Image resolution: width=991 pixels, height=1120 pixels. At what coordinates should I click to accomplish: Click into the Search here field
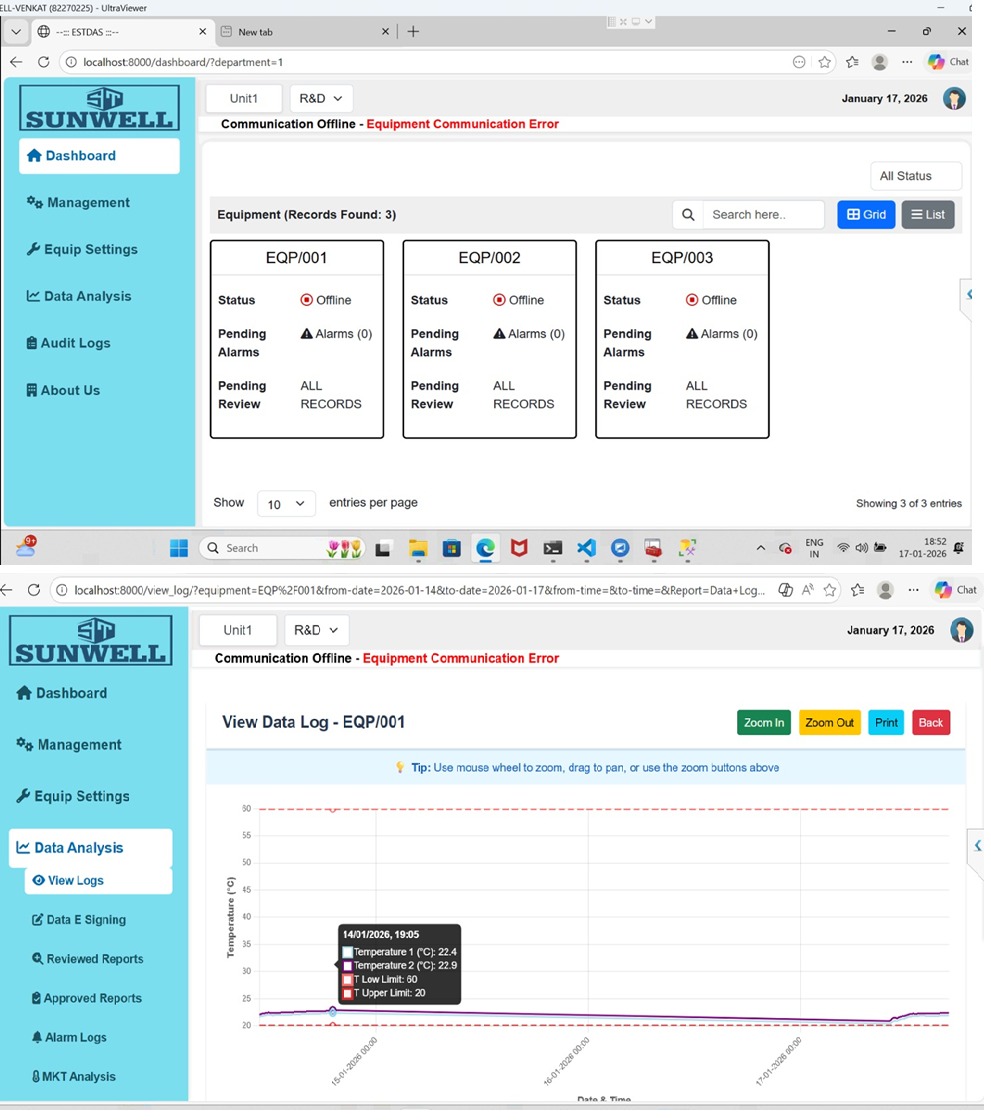[x=763, y=215]
